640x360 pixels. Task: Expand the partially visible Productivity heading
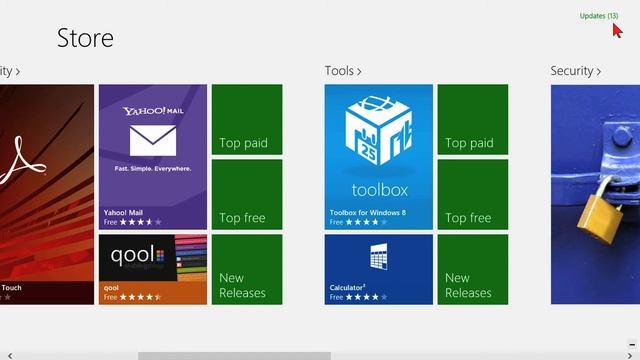click(x=10, y=71)
